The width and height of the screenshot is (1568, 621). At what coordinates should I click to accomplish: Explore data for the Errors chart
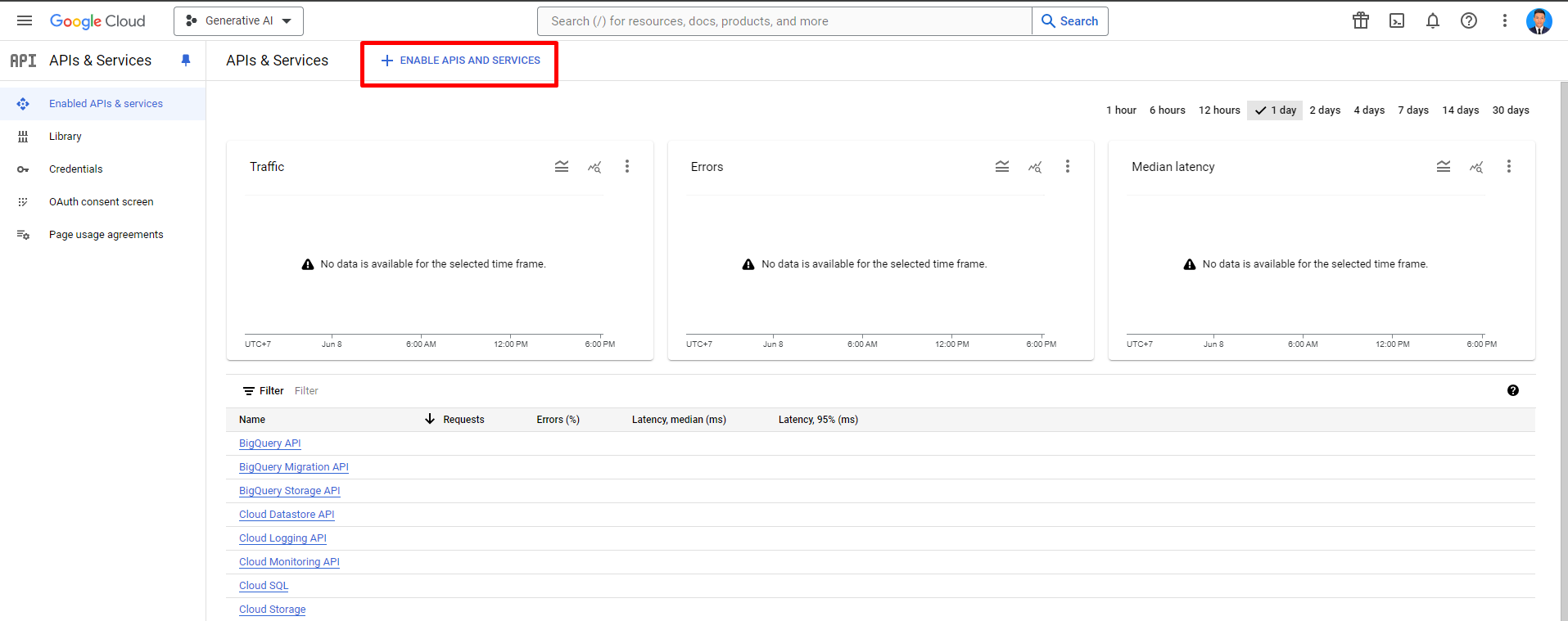(1035, 167)
